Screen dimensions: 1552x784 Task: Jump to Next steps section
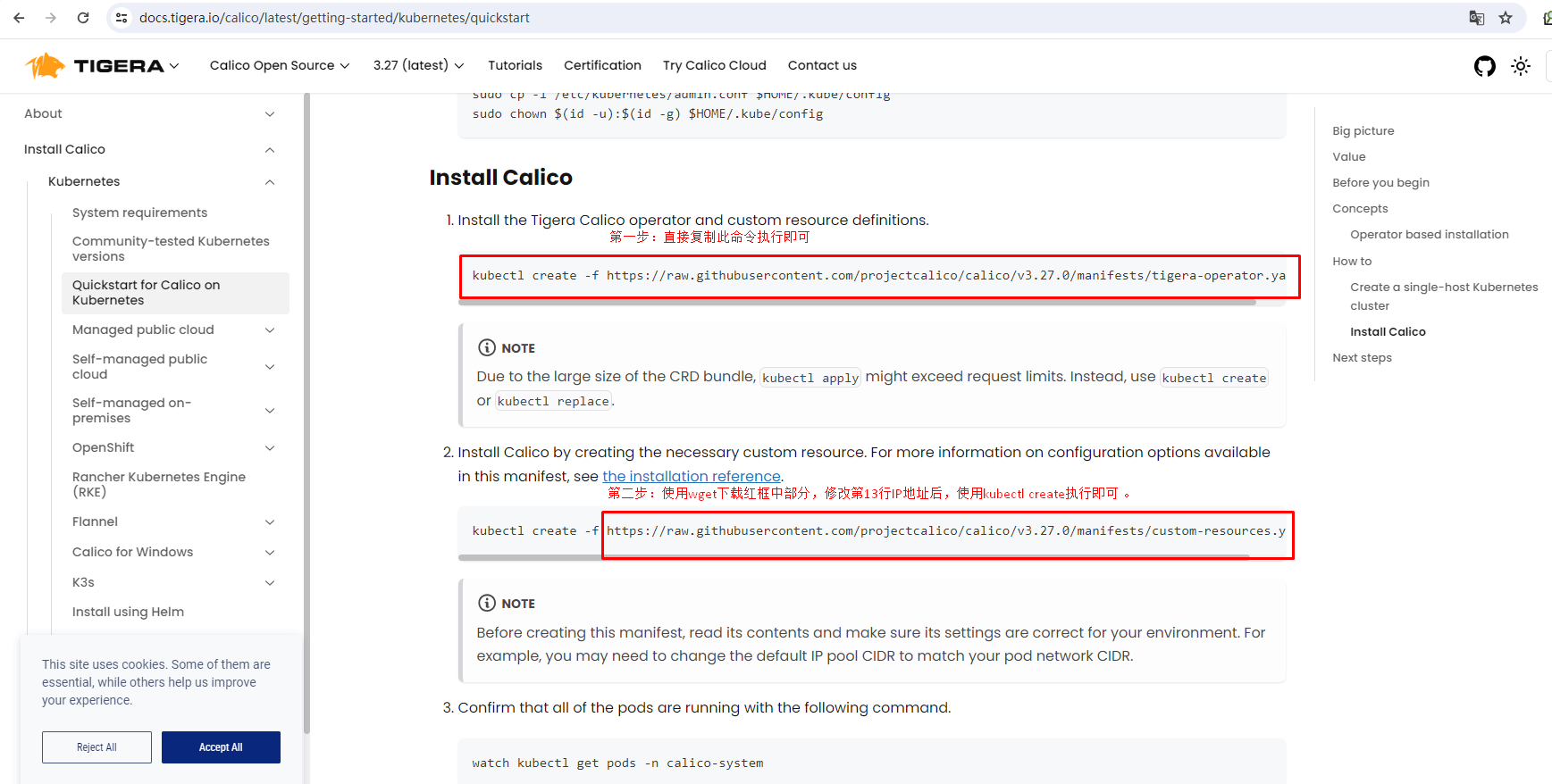(x=1362, y=357)
